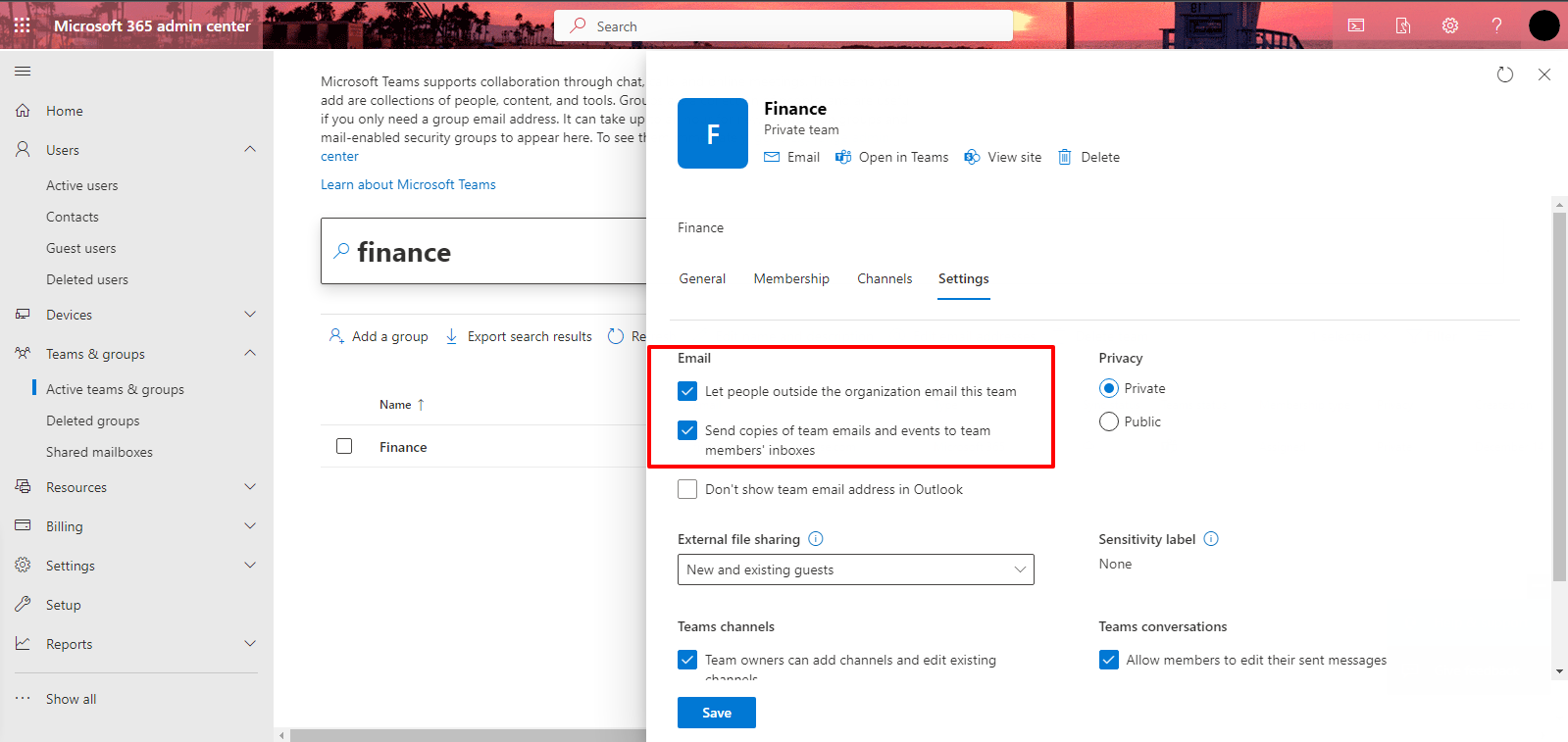Screen dimensions: 1568x742
Task: Open the app launcher waffle icon
Action: (22, 25)
